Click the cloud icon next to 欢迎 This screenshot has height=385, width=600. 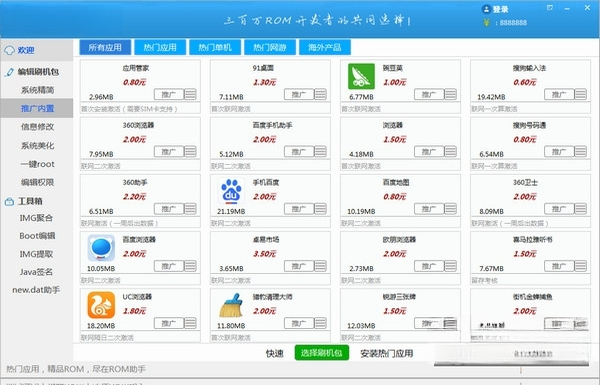(x=9, y=50)
